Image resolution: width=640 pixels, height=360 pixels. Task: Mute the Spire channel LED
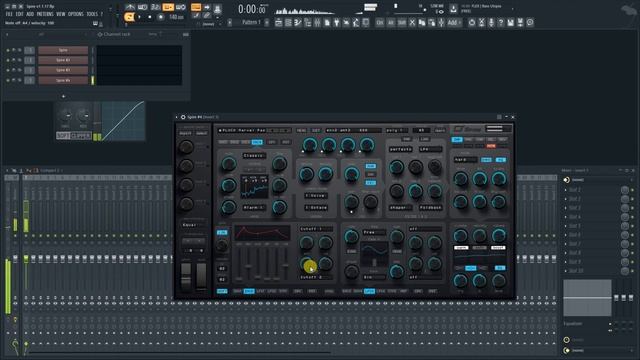(x=7, y=50)
